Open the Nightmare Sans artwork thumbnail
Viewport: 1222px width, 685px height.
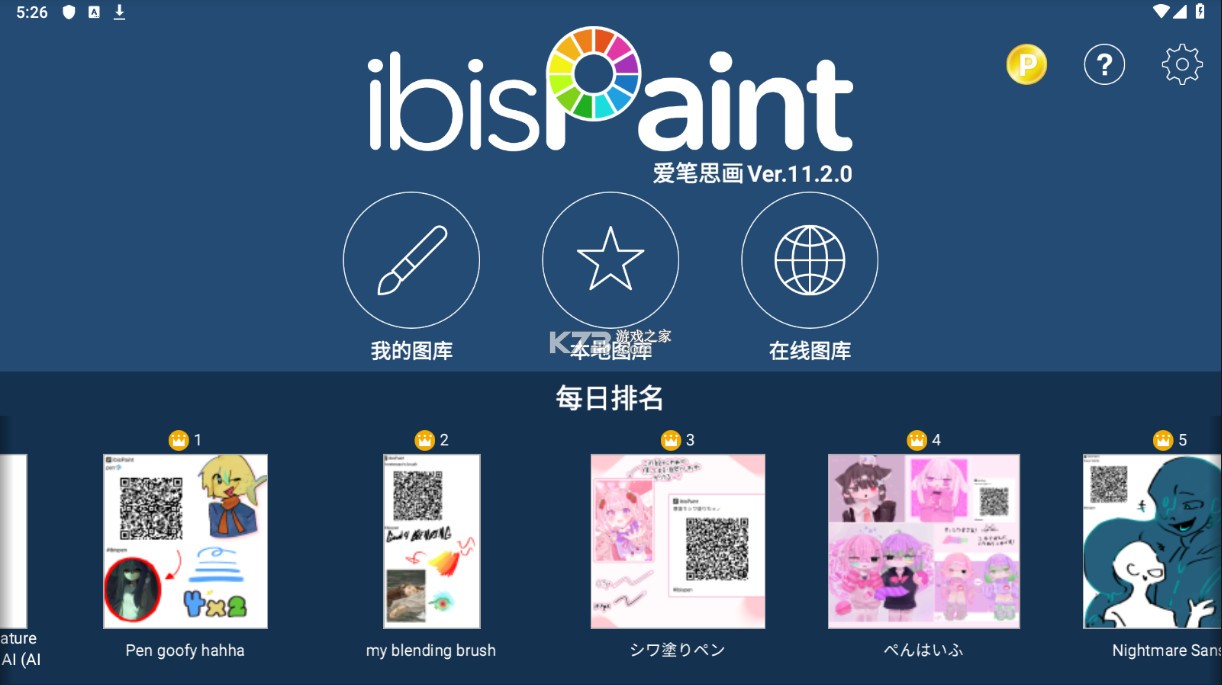(x=1152, y=541)
